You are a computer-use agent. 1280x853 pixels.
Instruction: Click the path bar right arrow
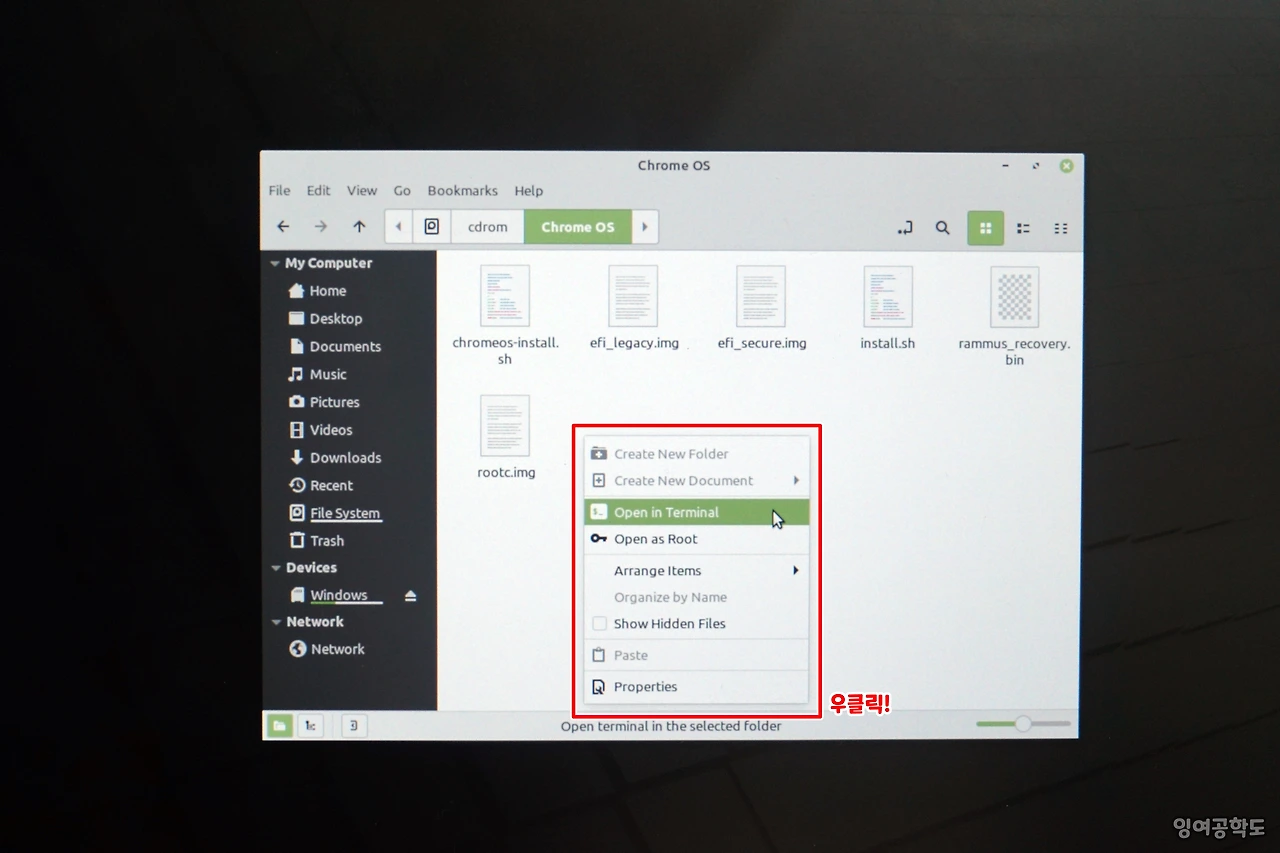[x=645, y=227]
